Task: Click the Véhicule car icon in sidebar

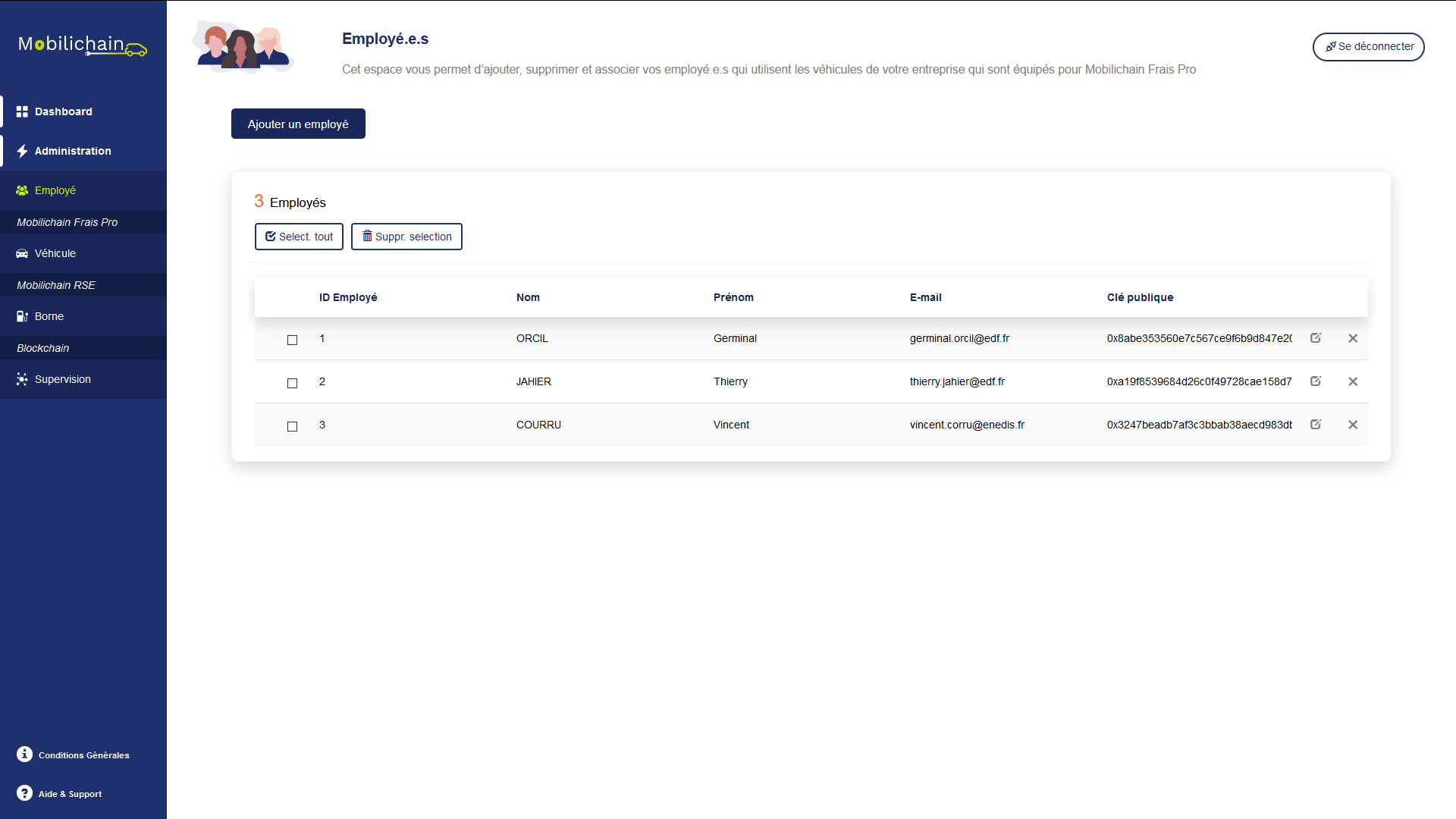Action: coord(22,253)
